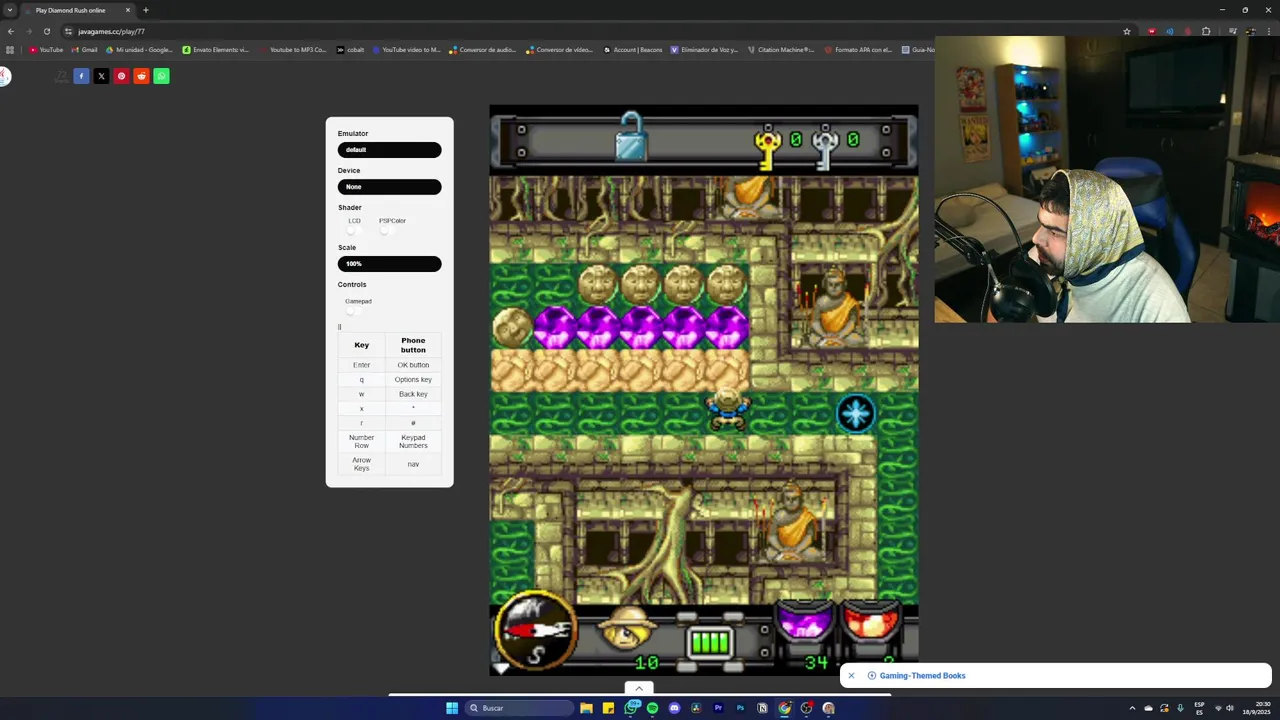Expand the tab search chevron

tap(10, 10)
